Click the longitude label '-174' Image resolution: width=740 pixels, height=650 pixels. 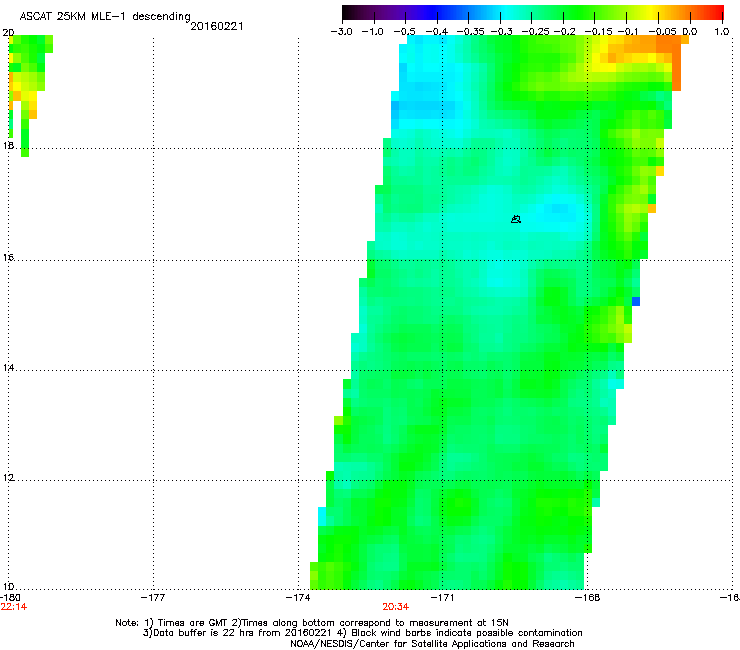298,598
